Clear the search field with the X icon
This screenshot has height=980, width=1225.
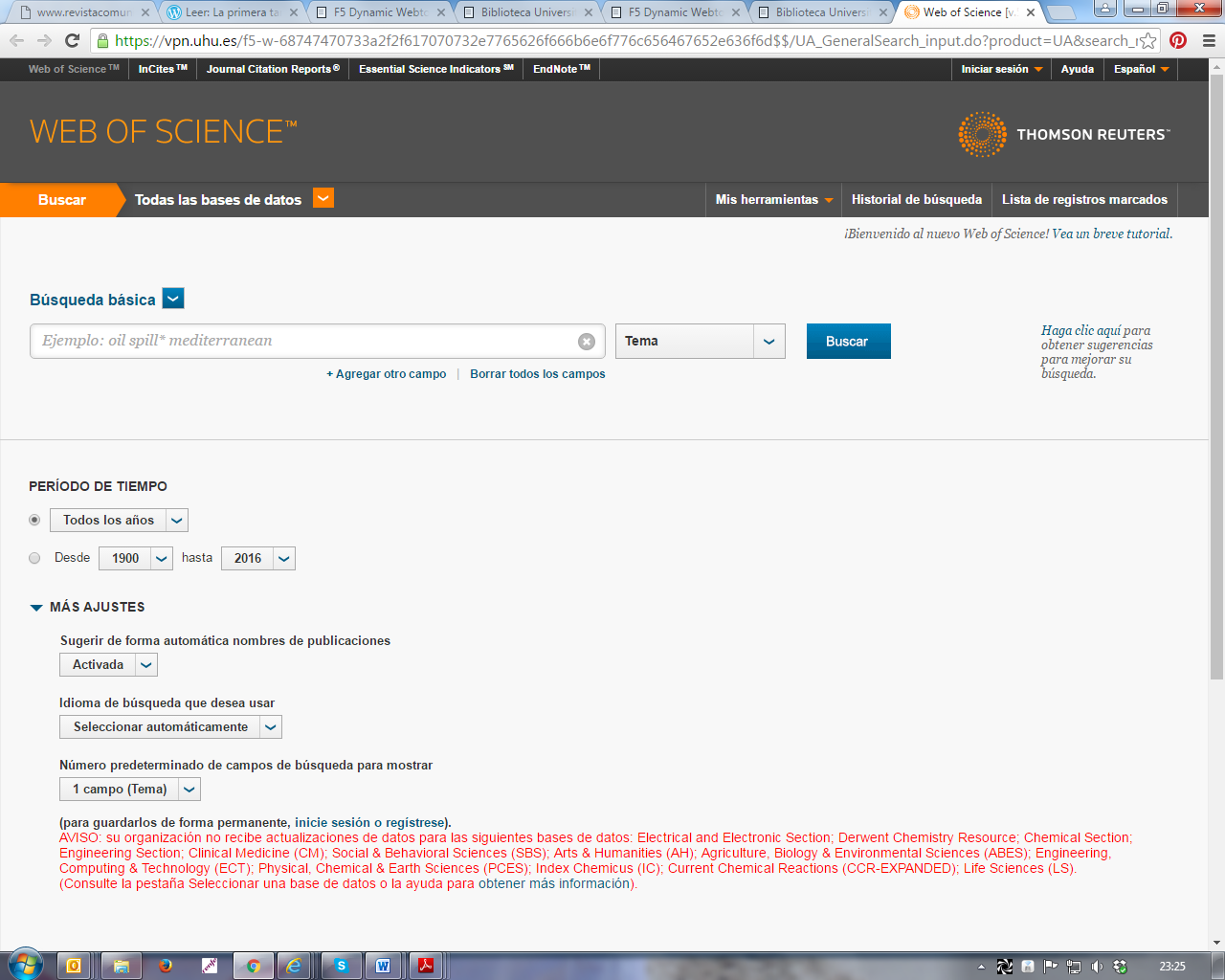587,342
